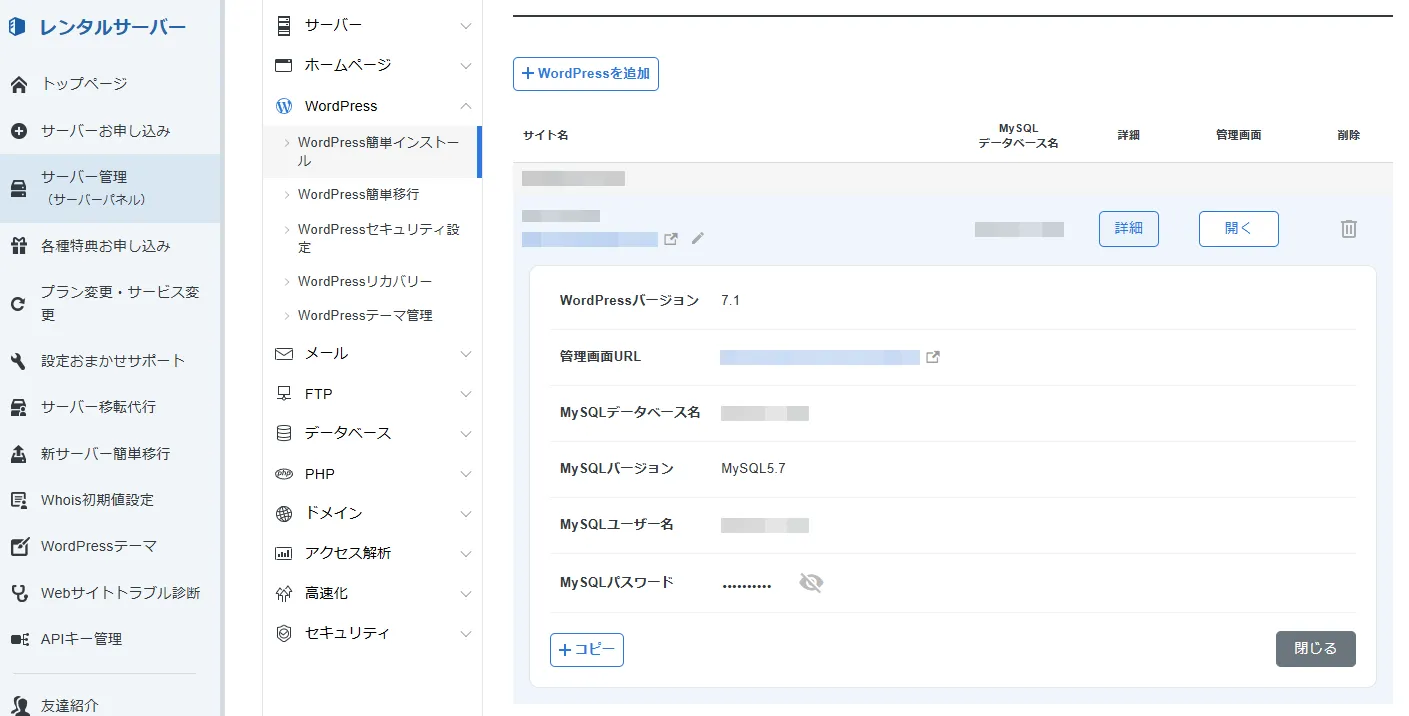Image resolution: width=1409 pixels, height=716 pixels.
Task: Expand the ホームページ menu chevron
Action: point(466,65)
